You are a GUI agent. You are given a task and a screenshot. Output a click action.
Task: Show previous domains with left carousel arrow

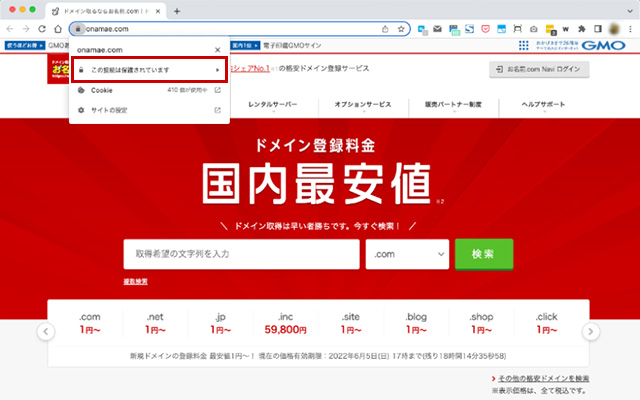coord(46,331)
